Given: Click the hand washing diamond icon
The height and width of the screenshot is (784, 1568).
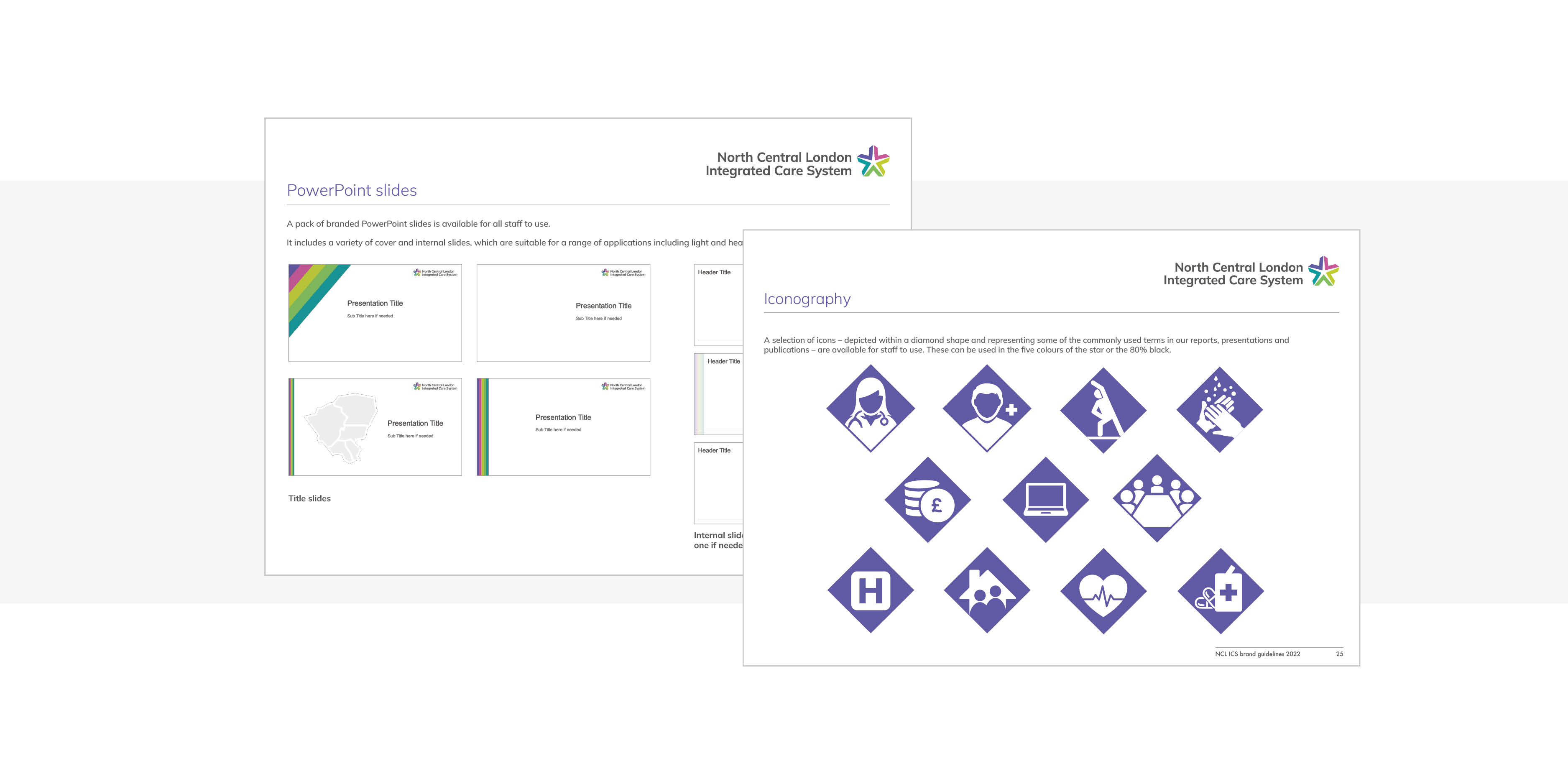Looking at the screenshot, I should (1219, 410).
